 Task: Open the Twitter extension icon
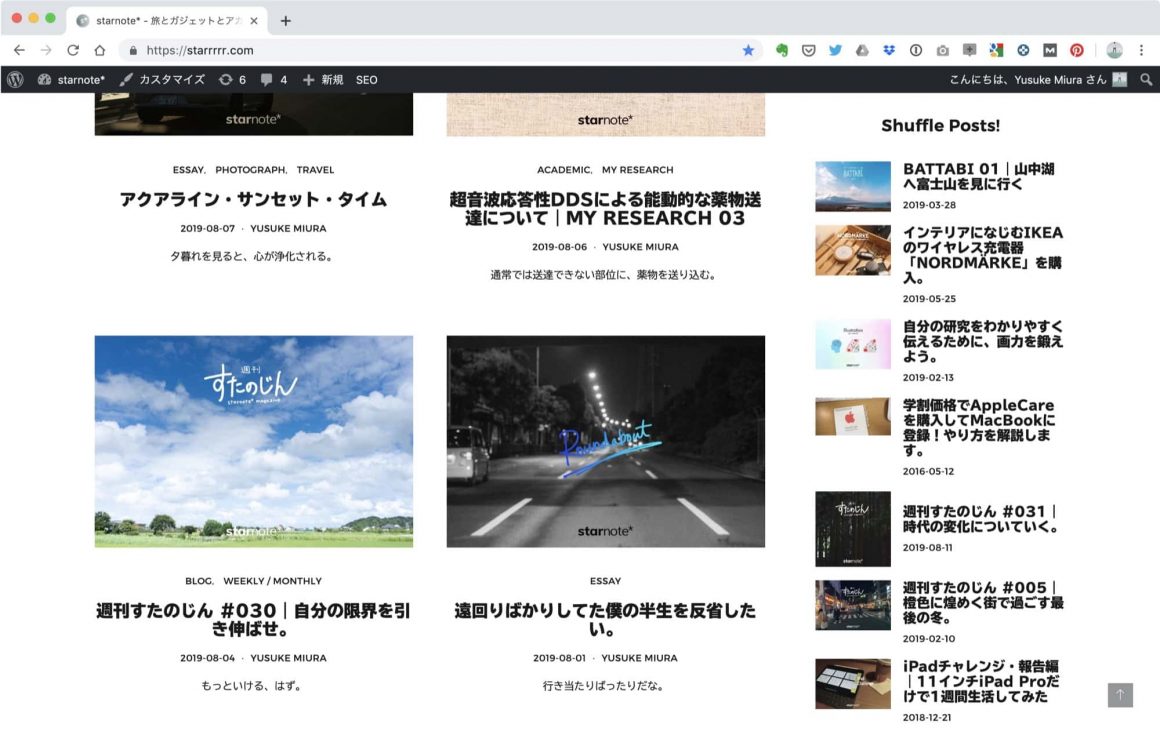click(835, 50)
